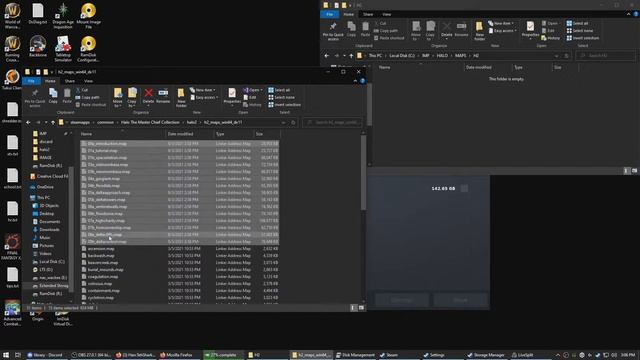Select 'Downloads' in the navigation pane
This screenshot has height=360, width=640.
pyautogui.click(x=49, y=229)
